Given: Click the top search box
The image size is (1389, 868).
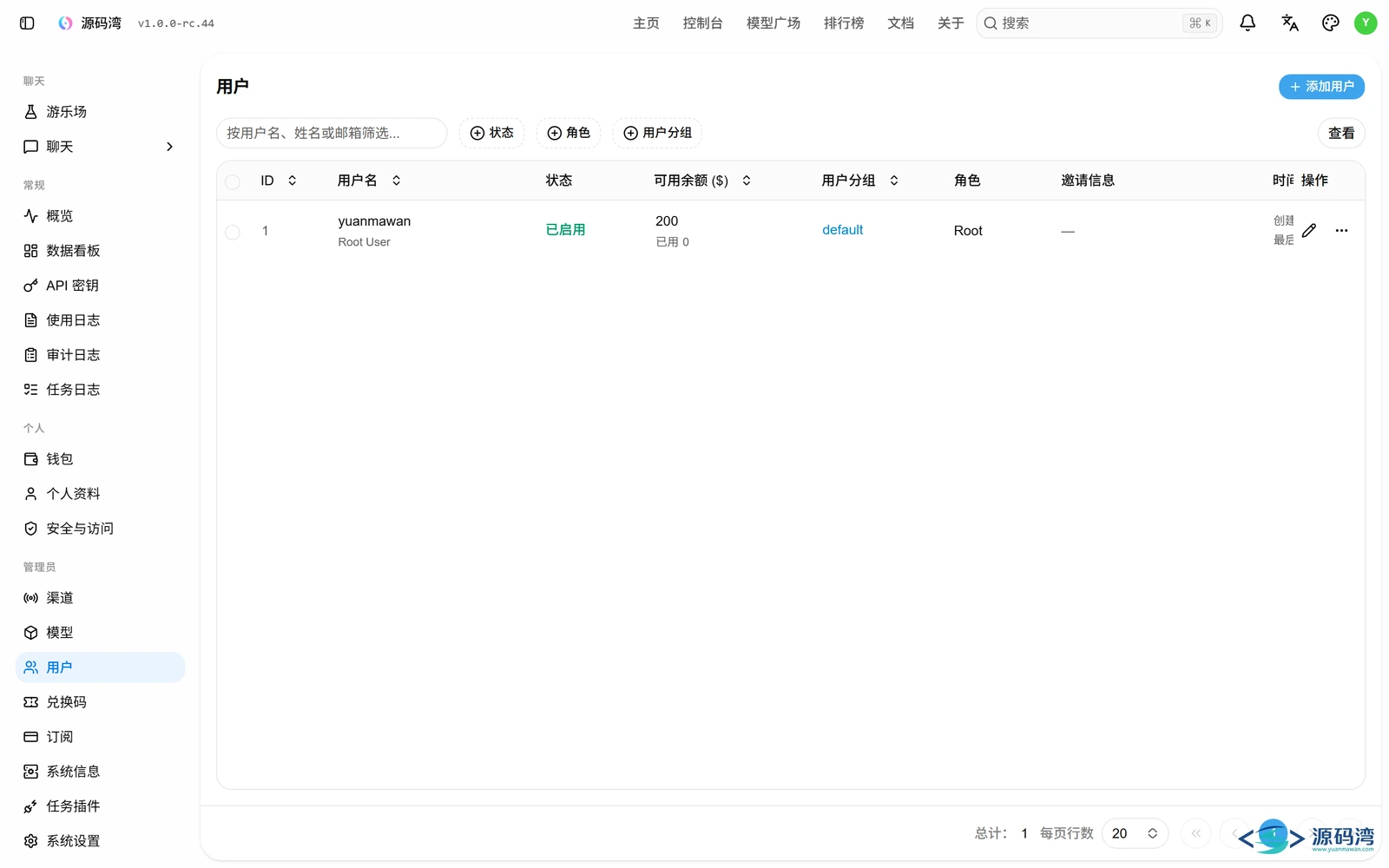Looking at the screenshot, I should pyautogui.click(x=1099, y=23).
